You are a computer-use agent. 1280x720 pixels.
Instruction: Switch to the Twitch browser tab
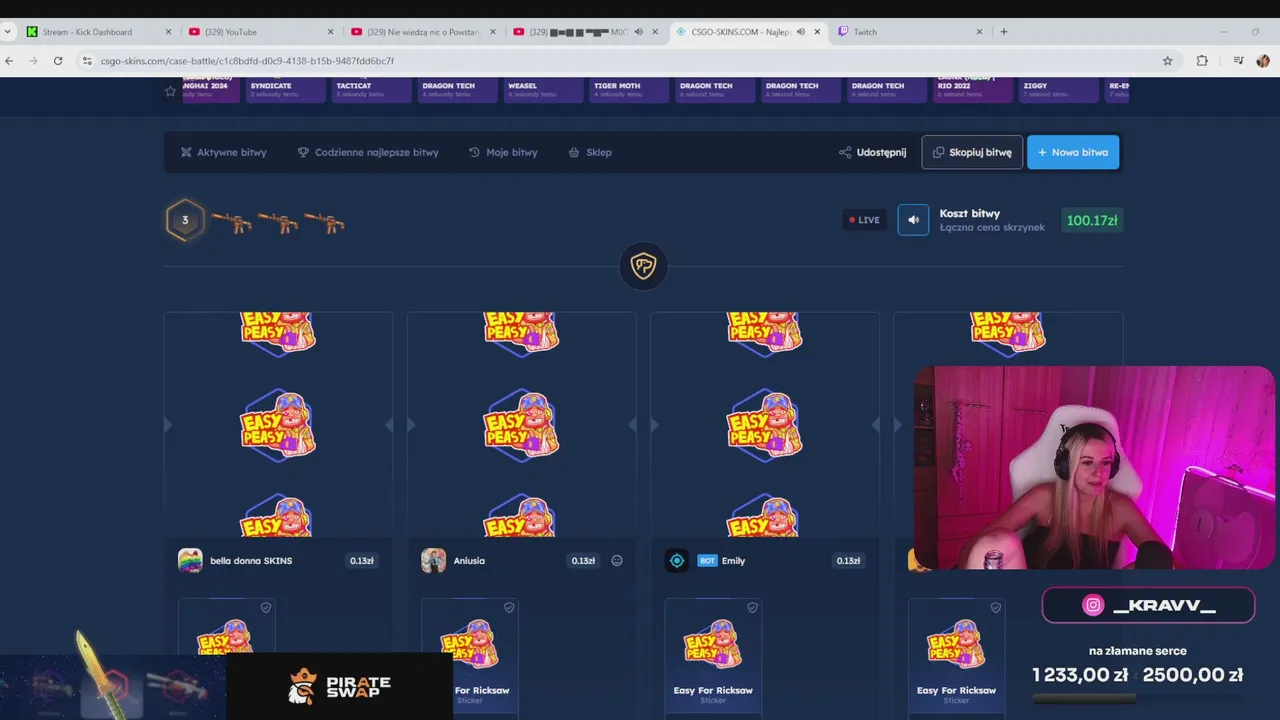[x=910, y=32]
